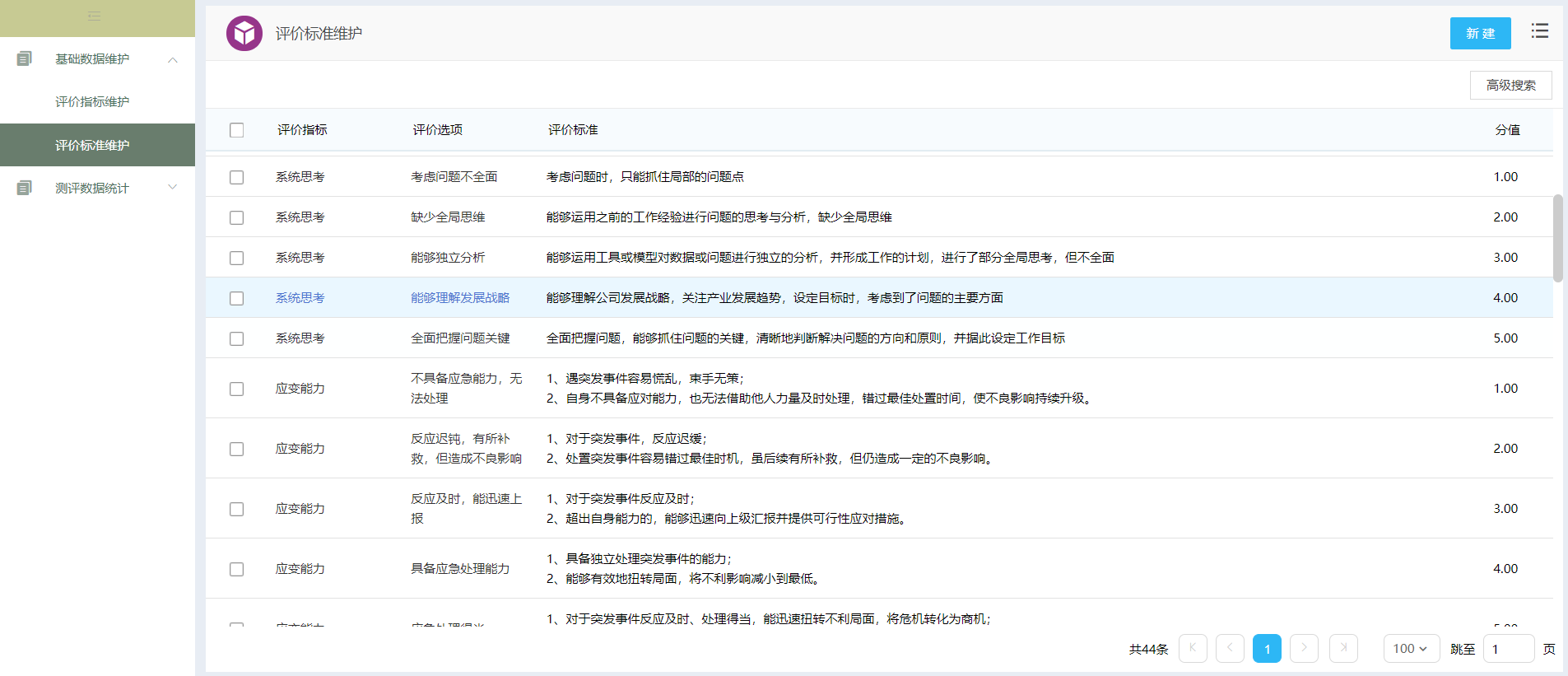The image size is (1568, 676).
Task: Click the 分值 column header
Action: pyautogui.click(x=1507, y=130)
